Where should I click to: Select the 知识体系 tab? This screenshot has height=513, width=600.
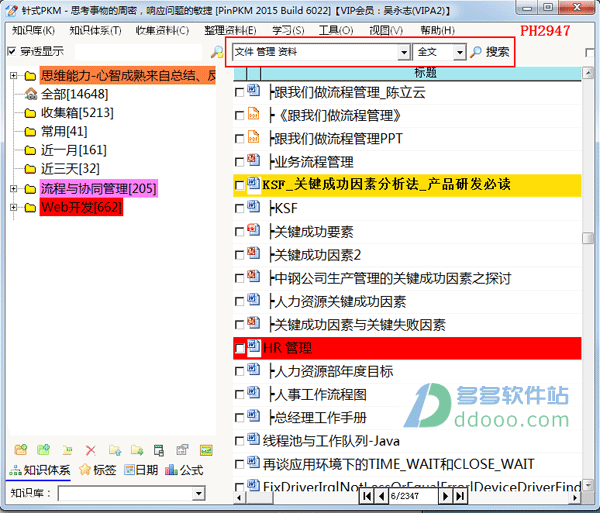(40, 470)
